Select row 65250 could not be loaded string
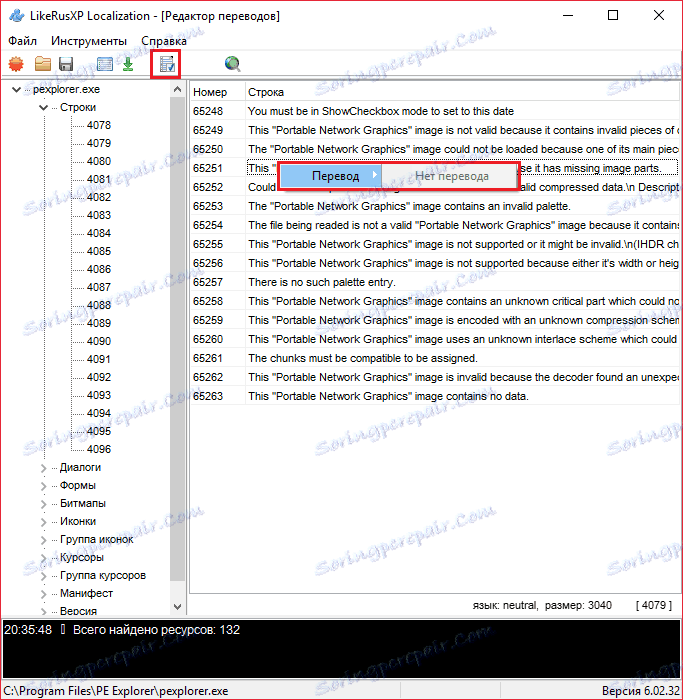This screenshot has height=700, width=683. pos(435,149)
